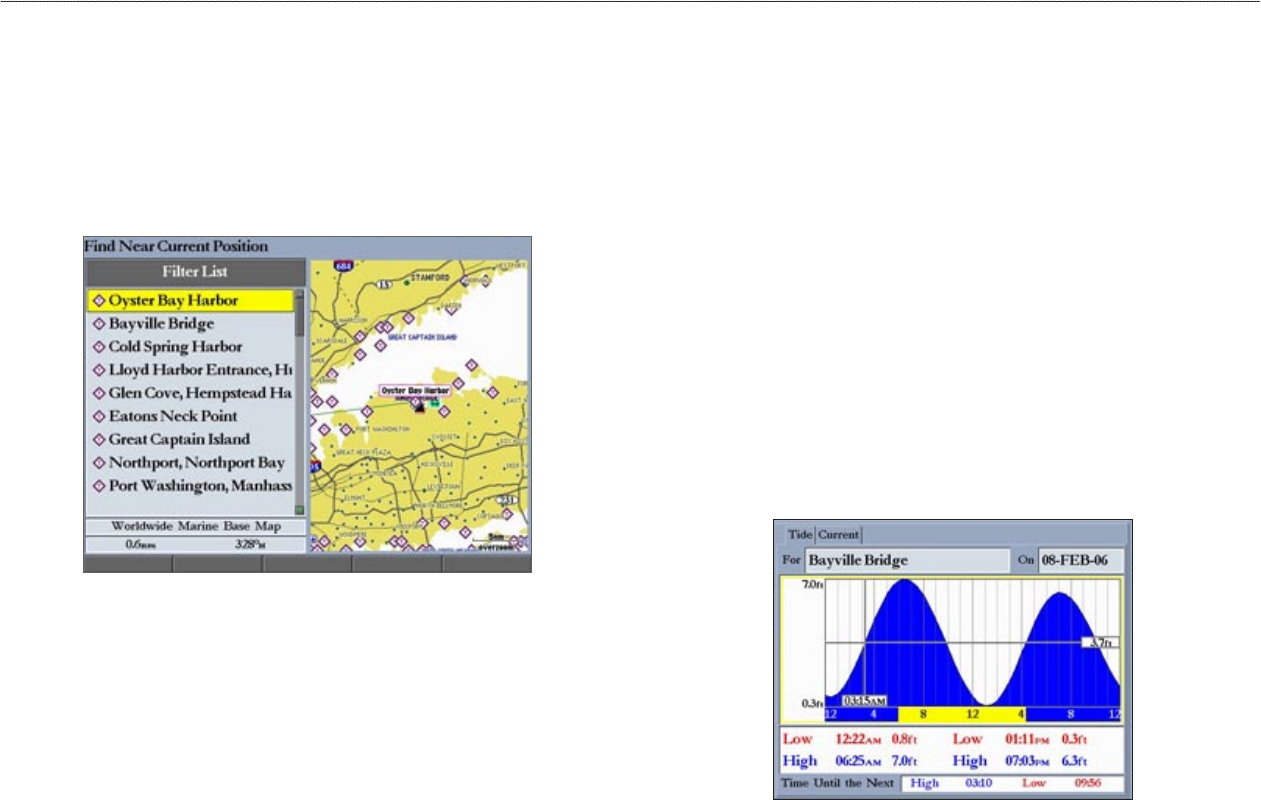Click the Oyster Bay Harbor map label

415,391
